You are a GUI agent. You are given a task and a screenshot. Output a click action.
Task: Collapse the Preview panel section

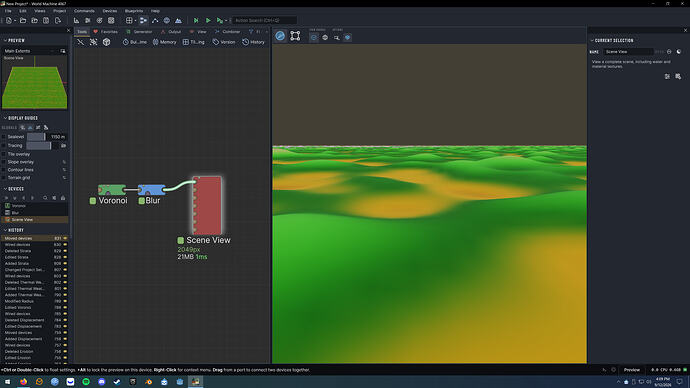point(5,40)
